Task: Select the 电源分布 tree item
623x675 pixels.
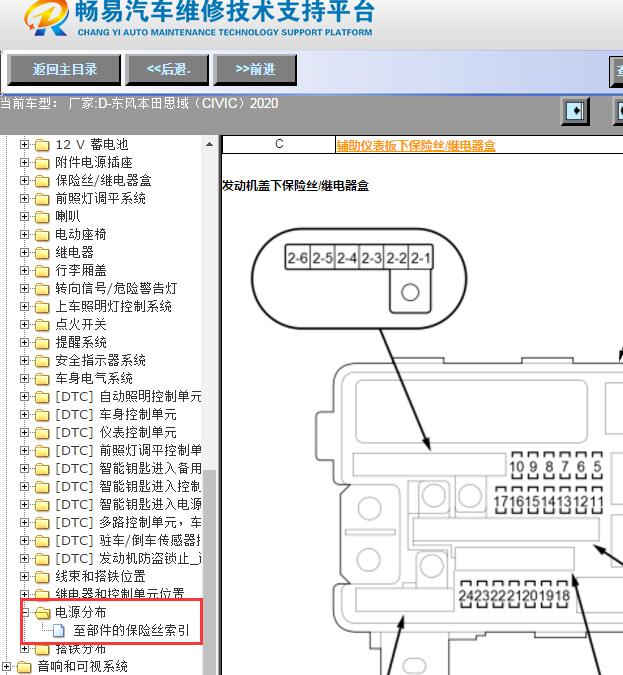Action: 81,612
